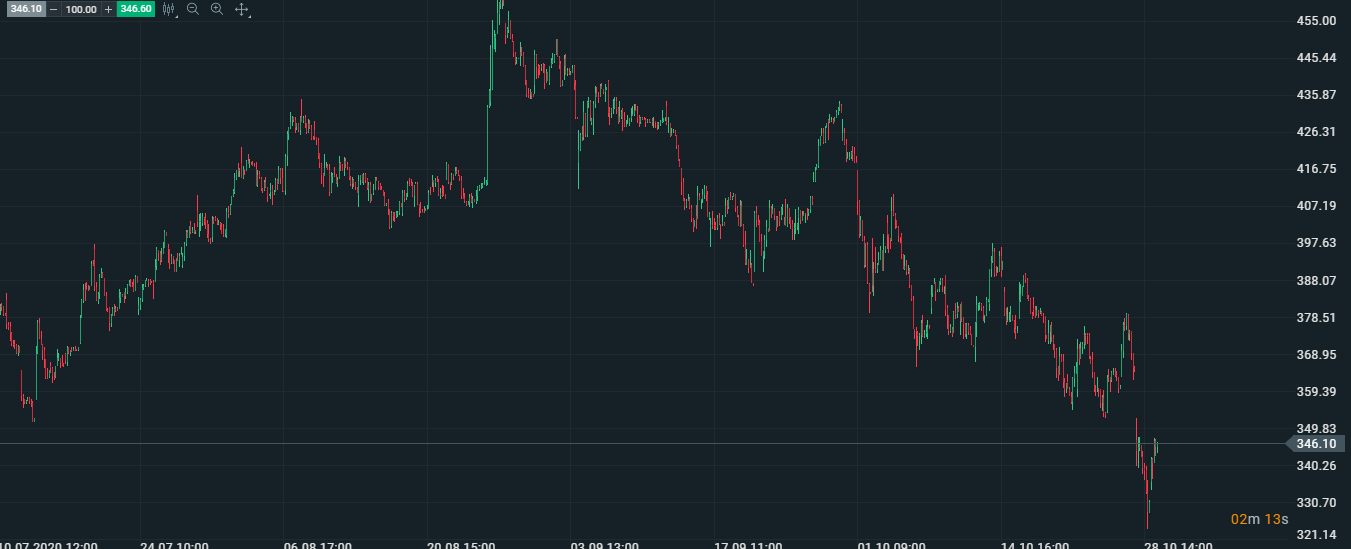1351x549 pixels.
Task: Click the 455.00 label on price axis
Action: click(1316, 21)
